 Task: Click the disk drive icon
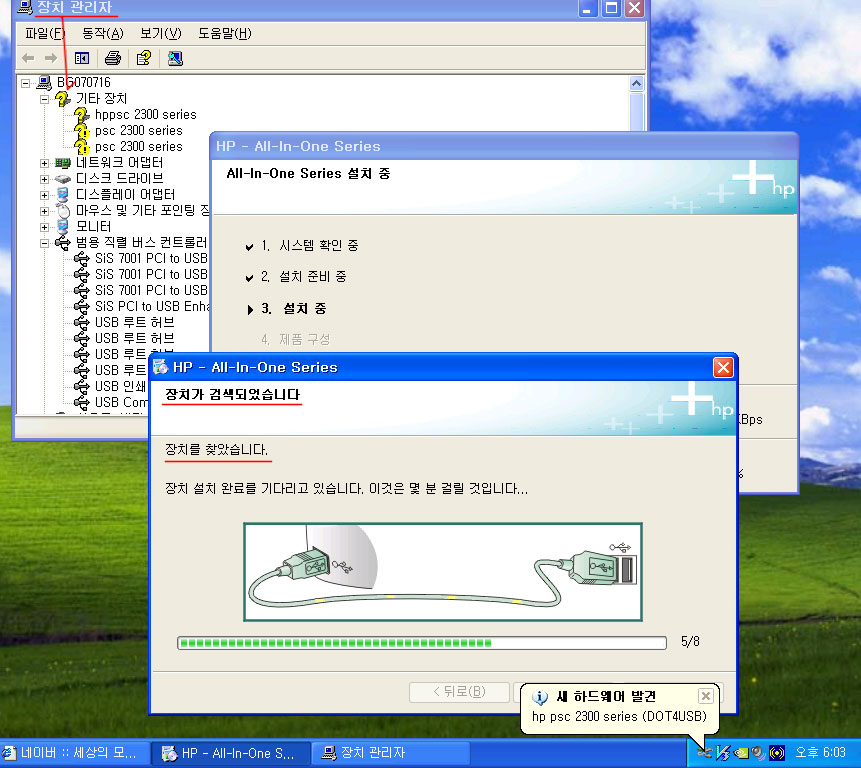point(63,179)
